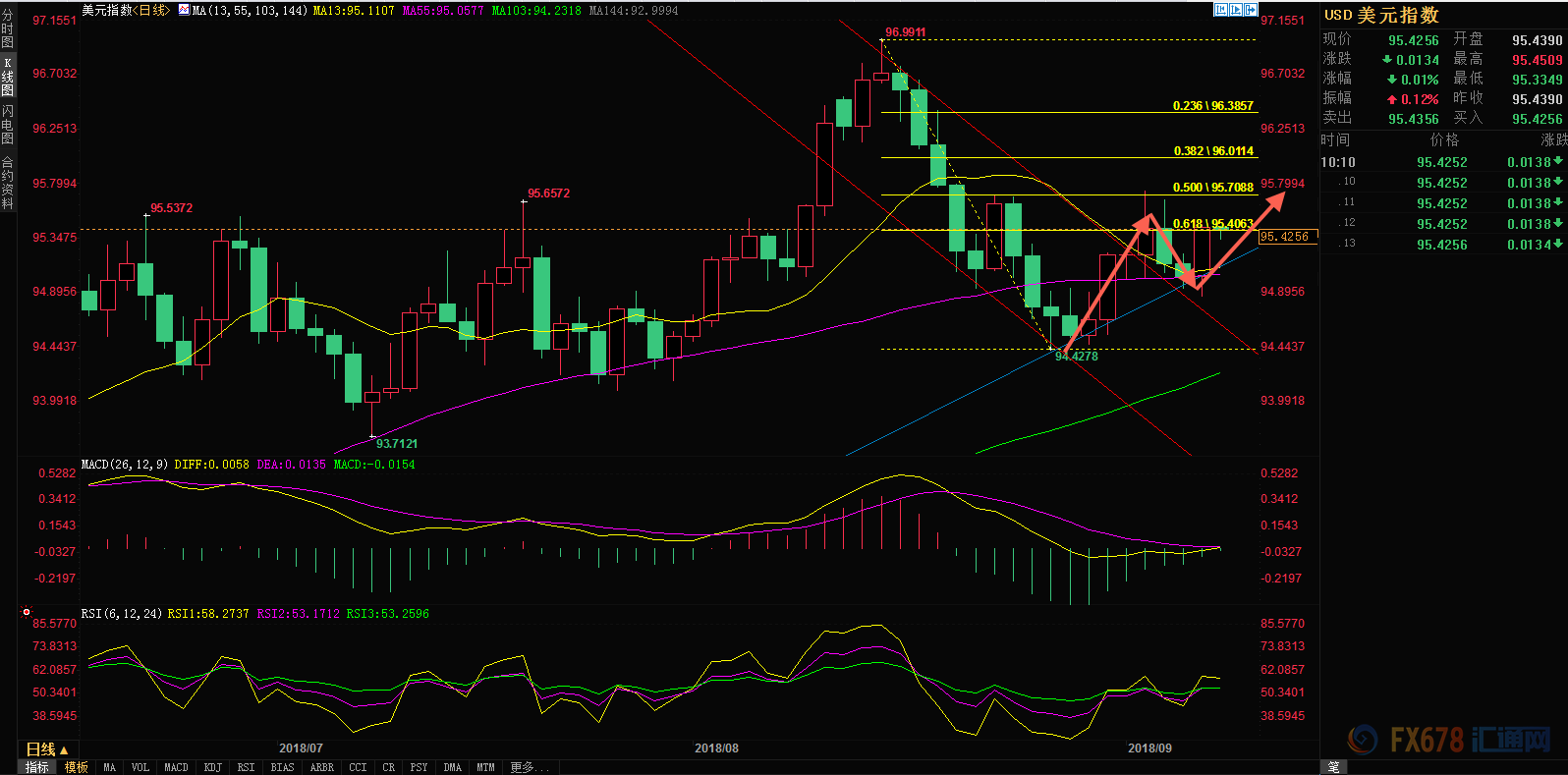Click the MA(13,55,103,144) parameters label
The width and height of the screenshot is (1568, 775).
[250, 10]
